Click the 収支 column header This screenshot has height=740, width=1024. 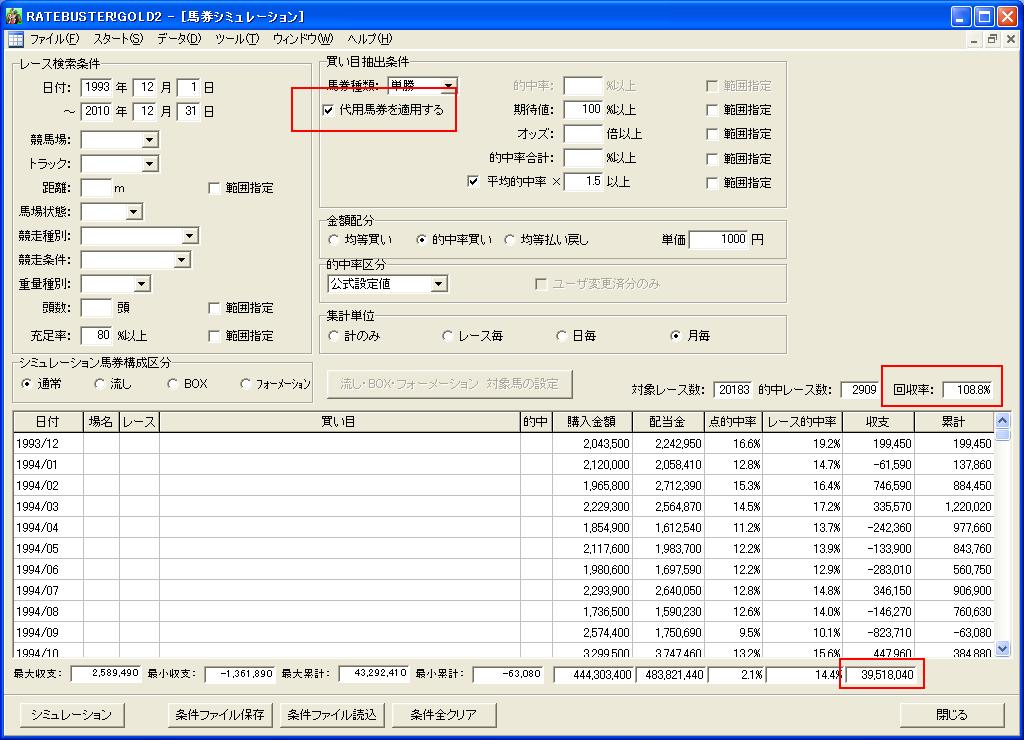click(x=878, y=422)
